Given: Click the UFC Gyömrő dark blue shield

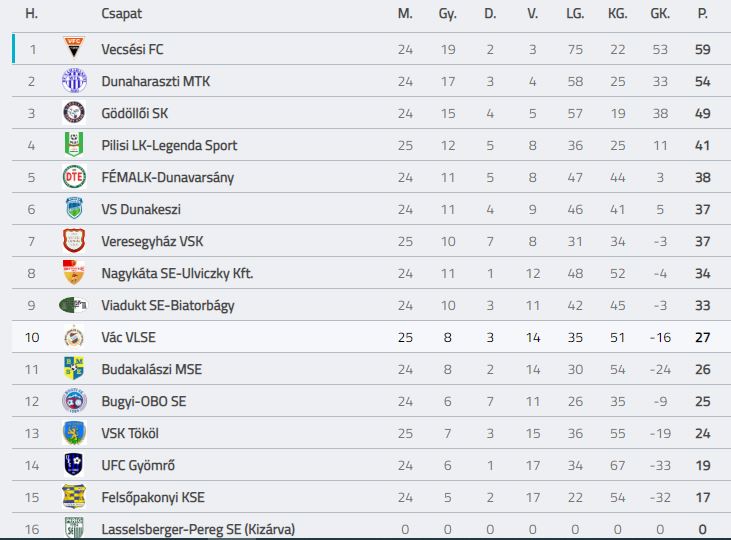Looking at the screenshot, I should pyautogui.click(x=74, y=464).
